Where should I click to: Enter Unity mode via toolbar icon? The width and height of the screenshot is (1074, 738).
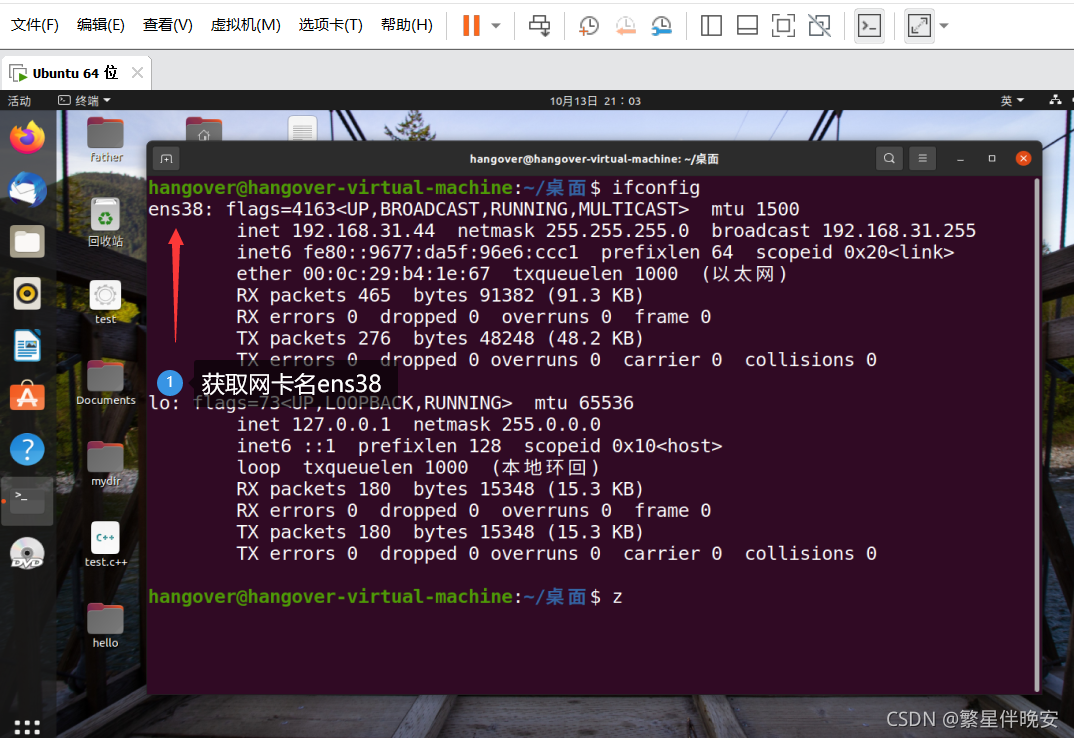819,26
